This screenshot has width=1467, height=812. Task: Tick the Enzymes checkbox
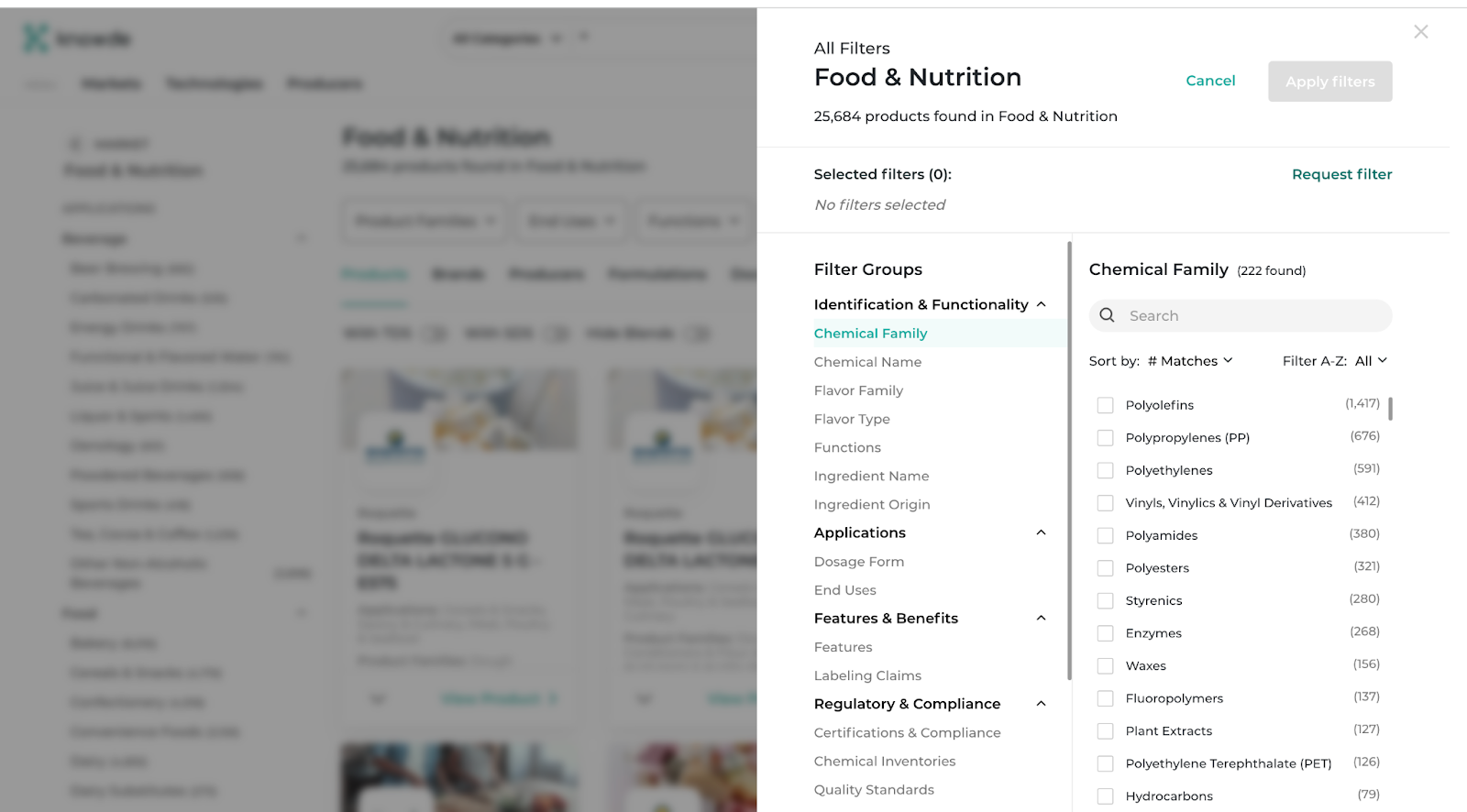[1106, 633]
